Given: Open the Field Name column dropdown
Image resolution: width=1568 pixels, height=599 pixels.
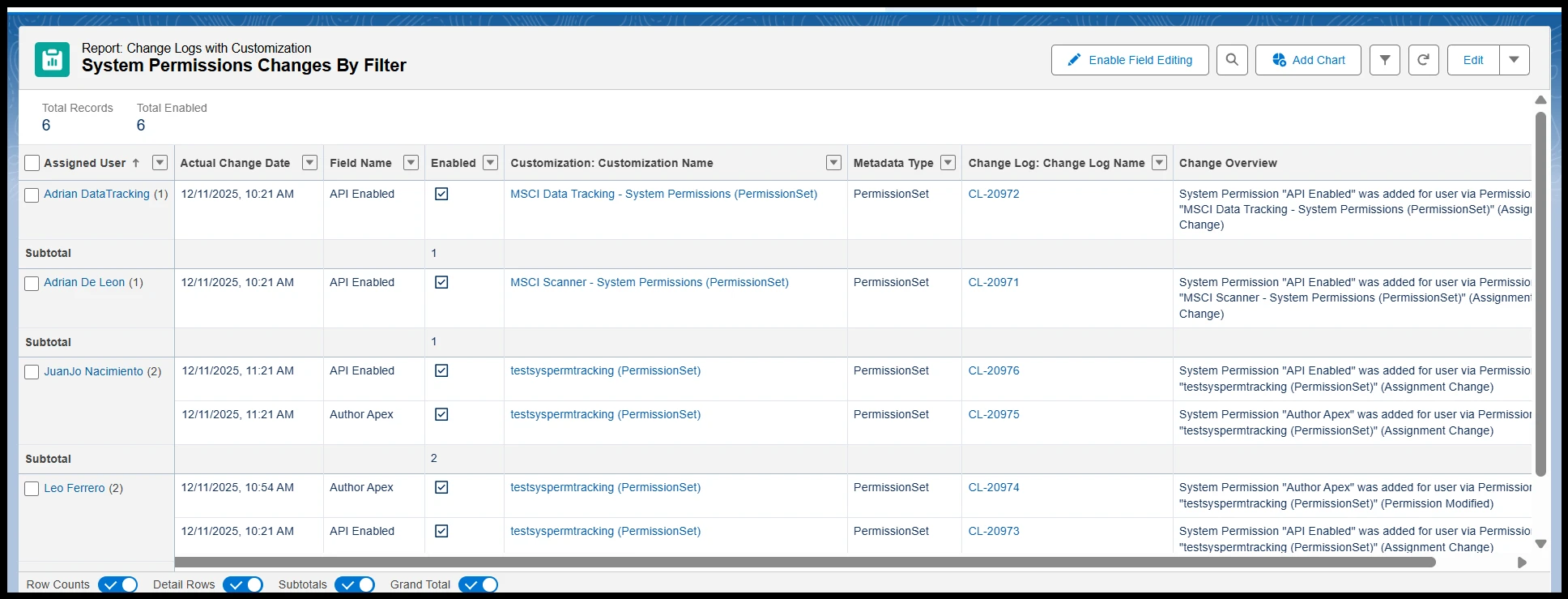Looking at the screenshot, I should [411, 163].
